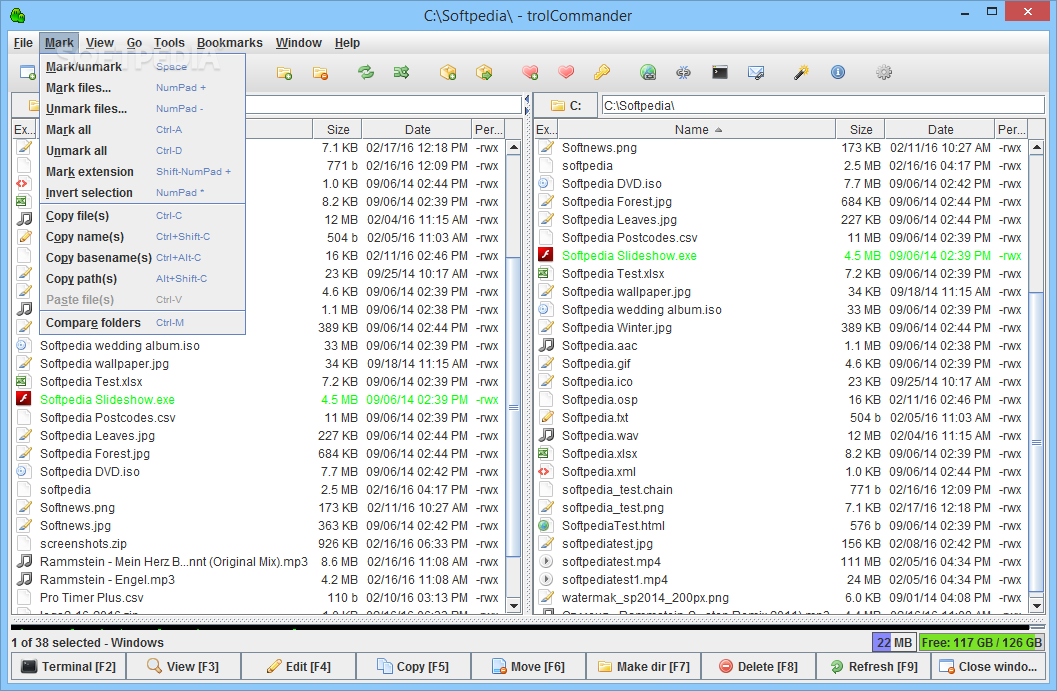
Task: Sort right panel by Ex... extension column
Action: (x=546, y=129)
